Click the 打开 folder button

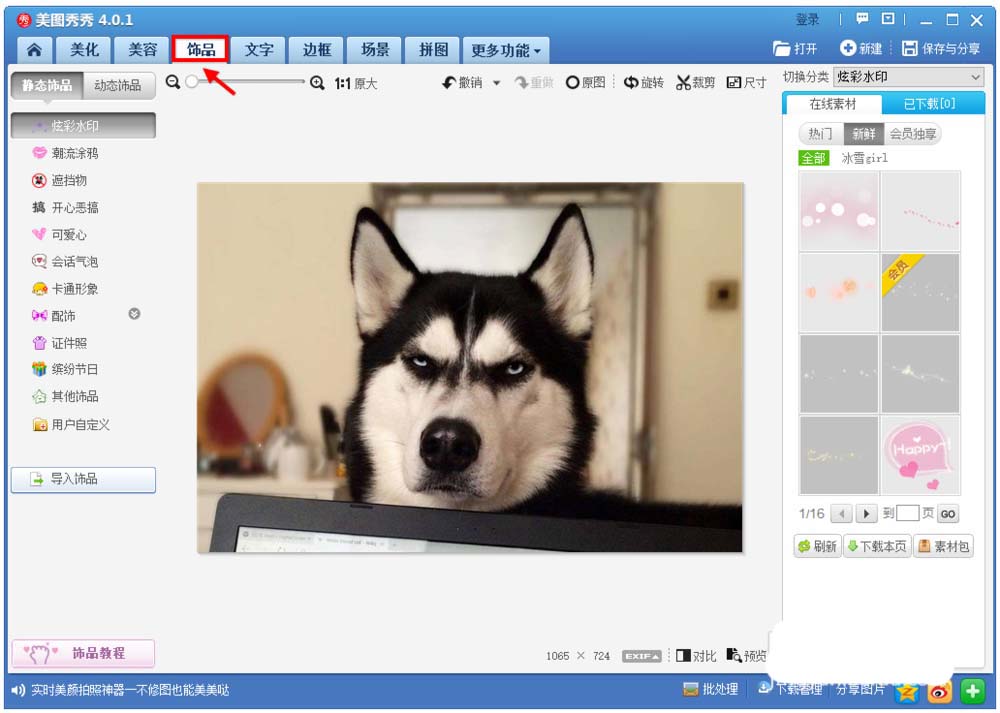[795, 48]
